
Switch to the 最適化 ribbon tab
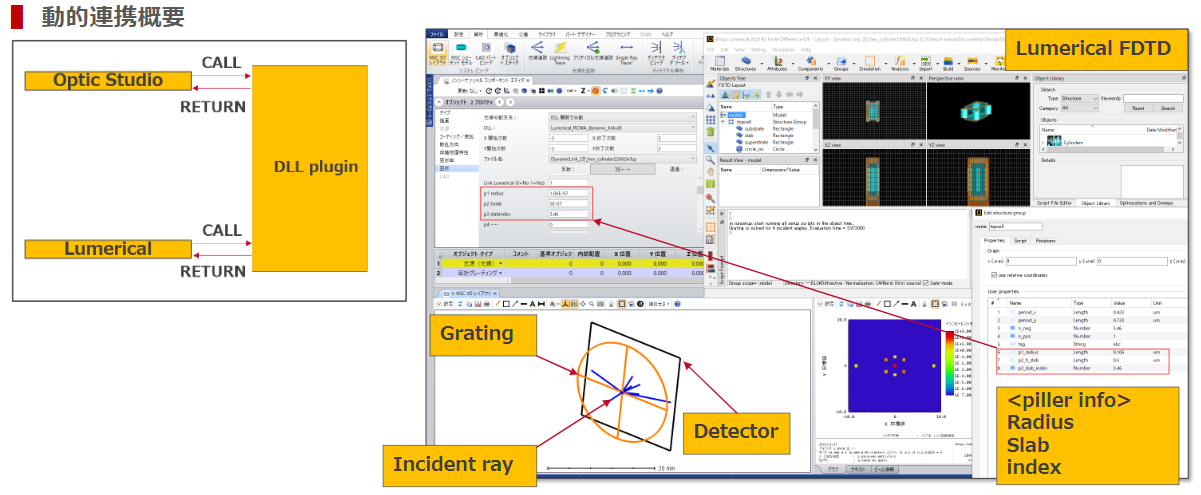coord(503,35)
